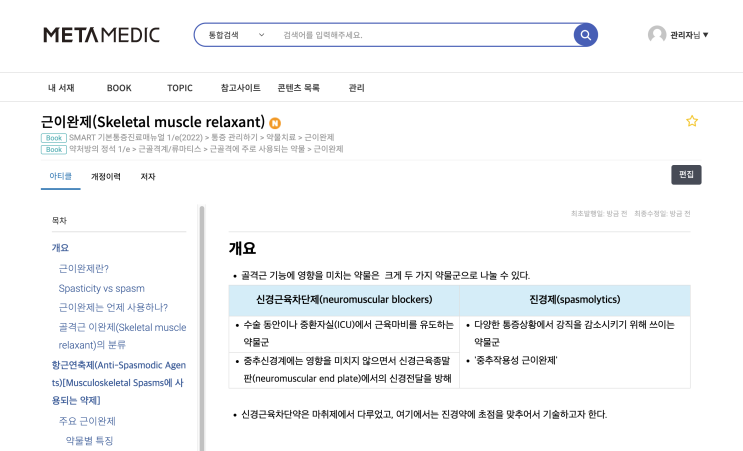Click the orange N badge beside title
The width and height of the screenshot is (743, 451).
(x=275, y=123)
